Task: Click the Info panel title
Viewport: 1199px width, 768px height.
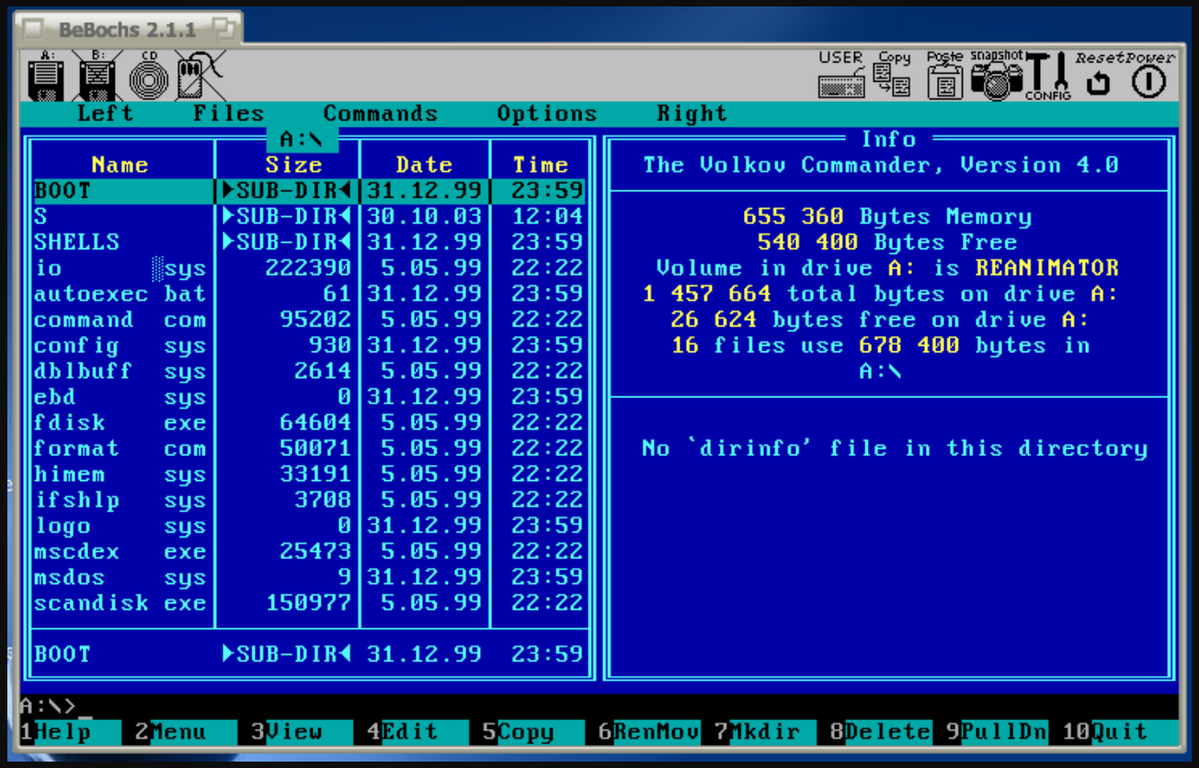Action: [x=889, y=139]
